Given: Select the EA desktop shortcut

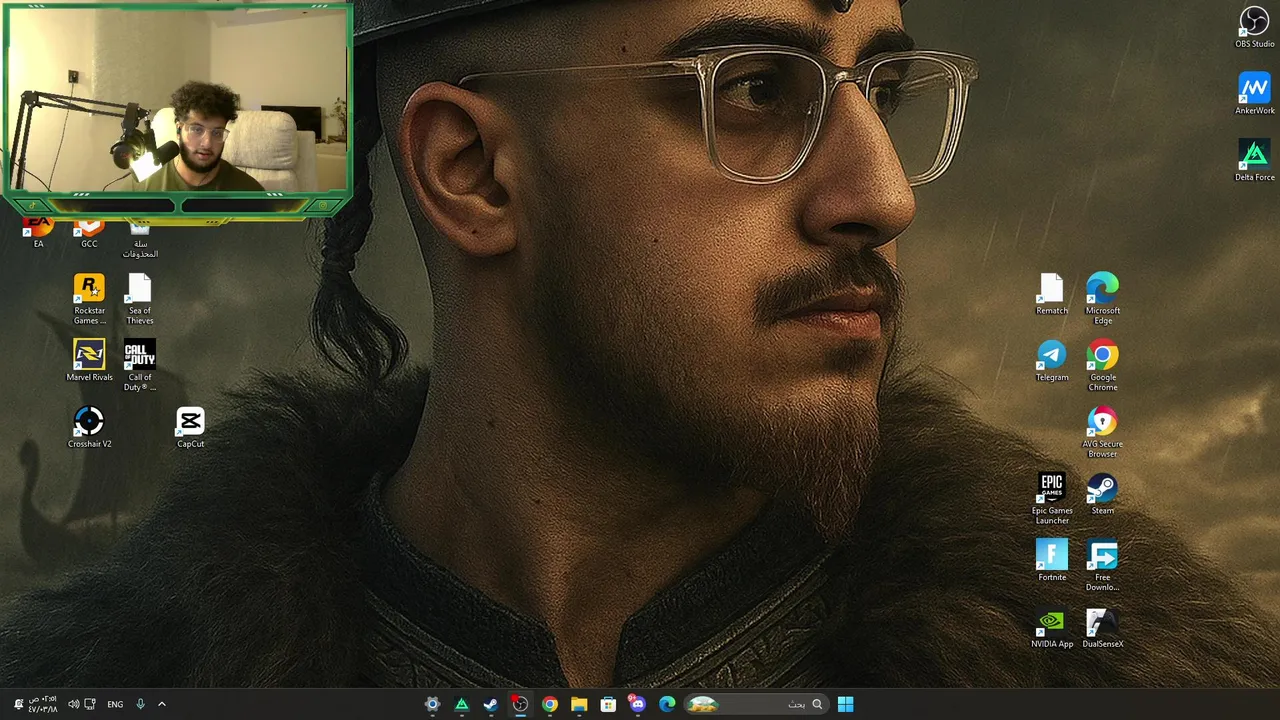Looking at the screenshot, I should coord(38,232).
